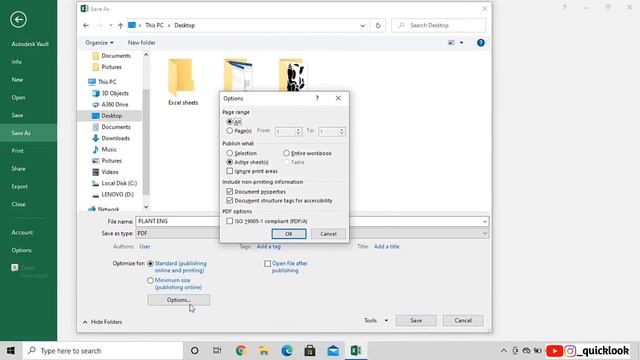This screenshot has width=640, height=360.
Task: Open the Organize dropdown menu
Action: [99, 42]
